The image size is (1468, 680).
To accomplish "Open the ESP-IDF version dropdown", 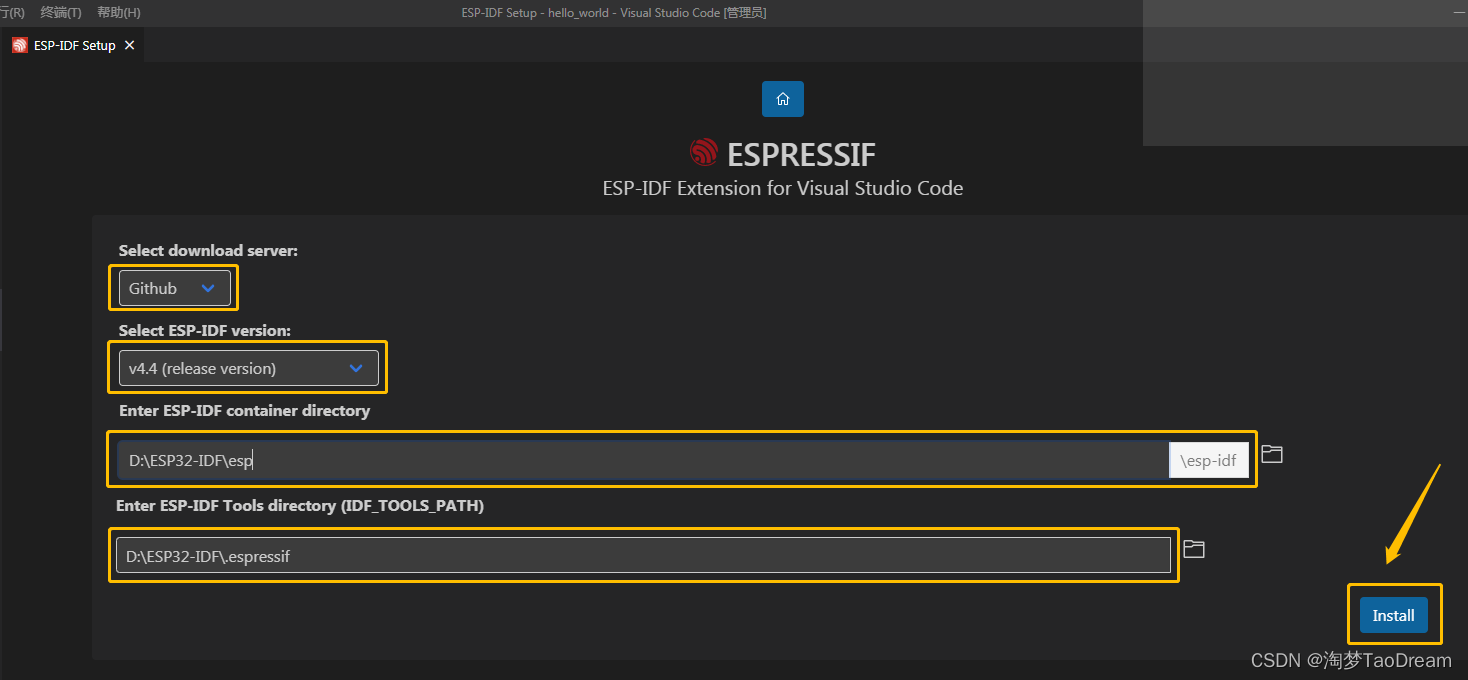I will tap(249, 368).
